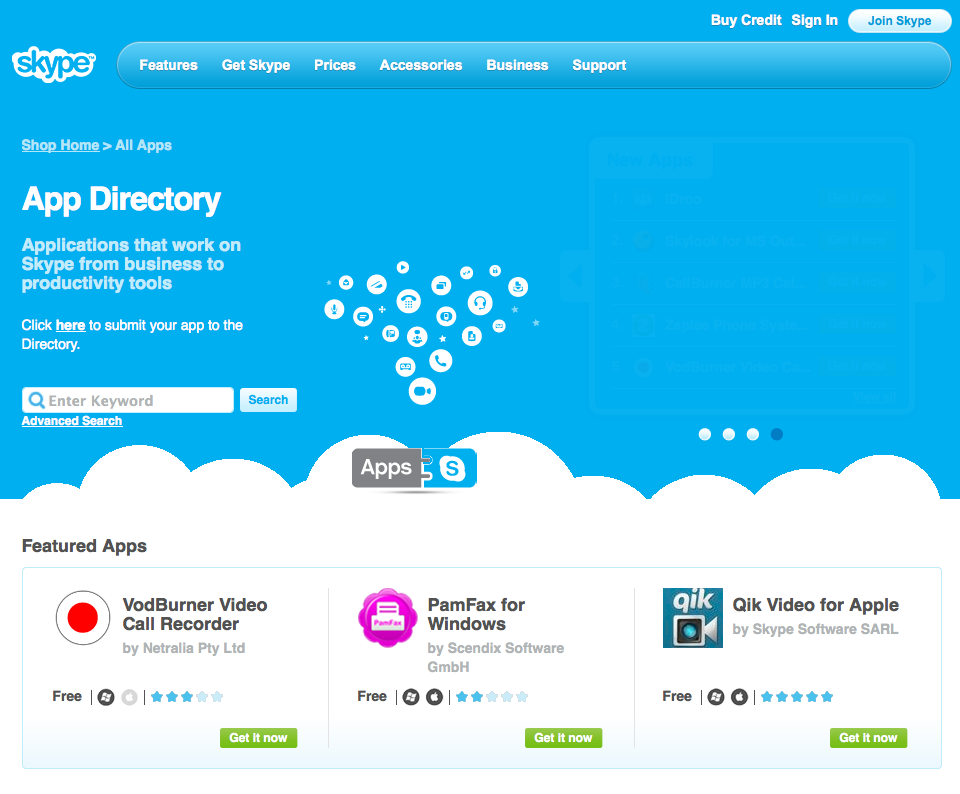Click the 'by Scendix Software GmbH' developer text
The height and width of the screenshot is (794, 960).
click(x=495, y=657)
